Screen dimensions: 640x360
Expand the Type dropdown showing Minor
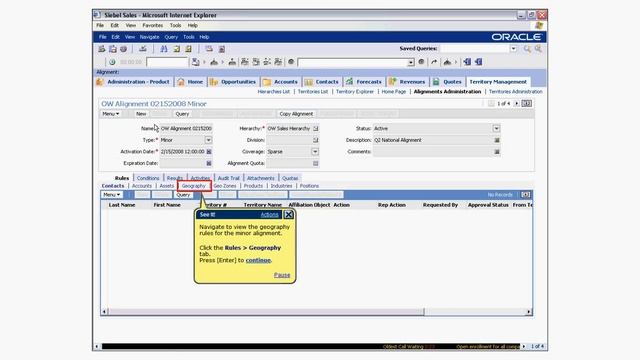[208, 140]
